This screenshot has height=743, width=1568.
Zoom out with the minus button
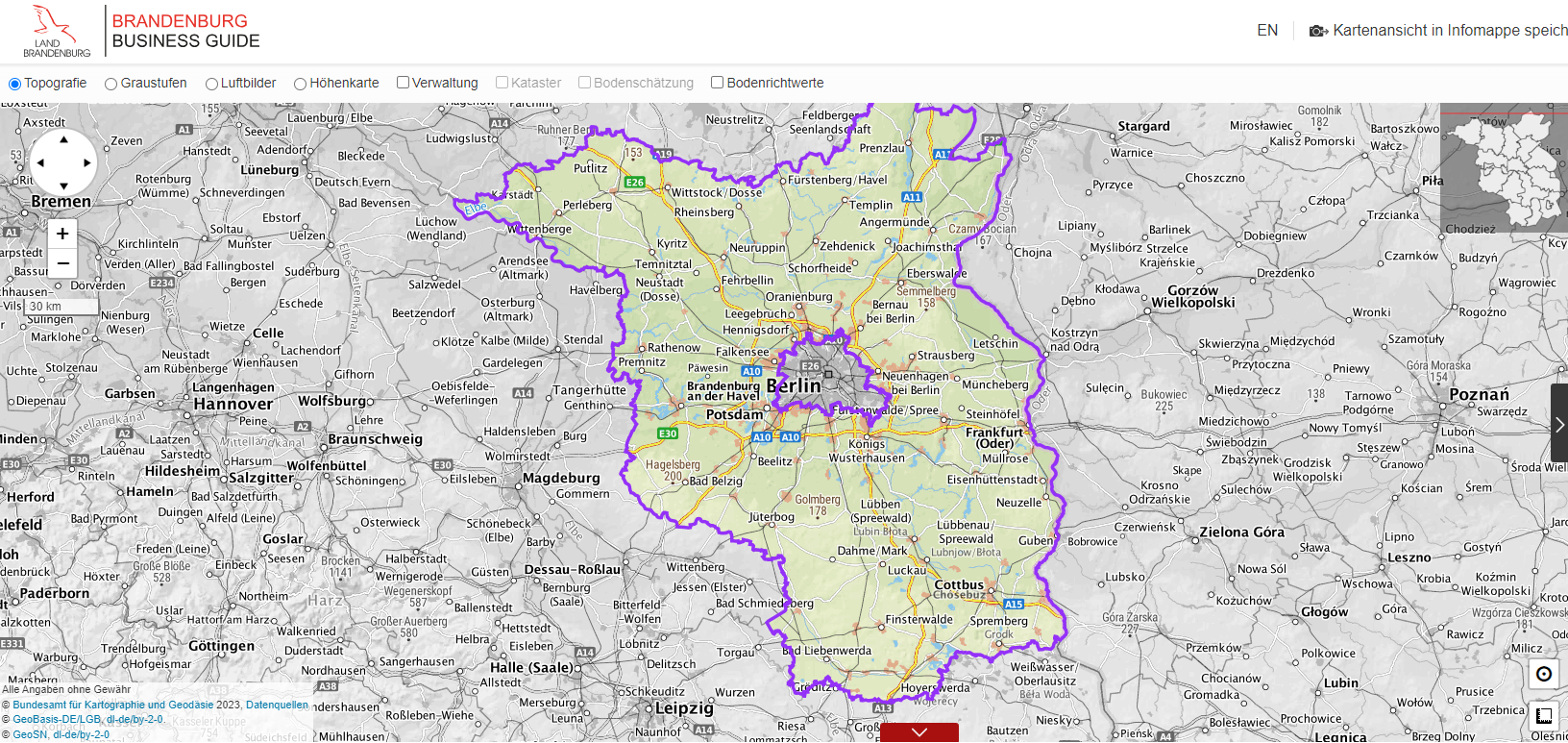point(62,263)
